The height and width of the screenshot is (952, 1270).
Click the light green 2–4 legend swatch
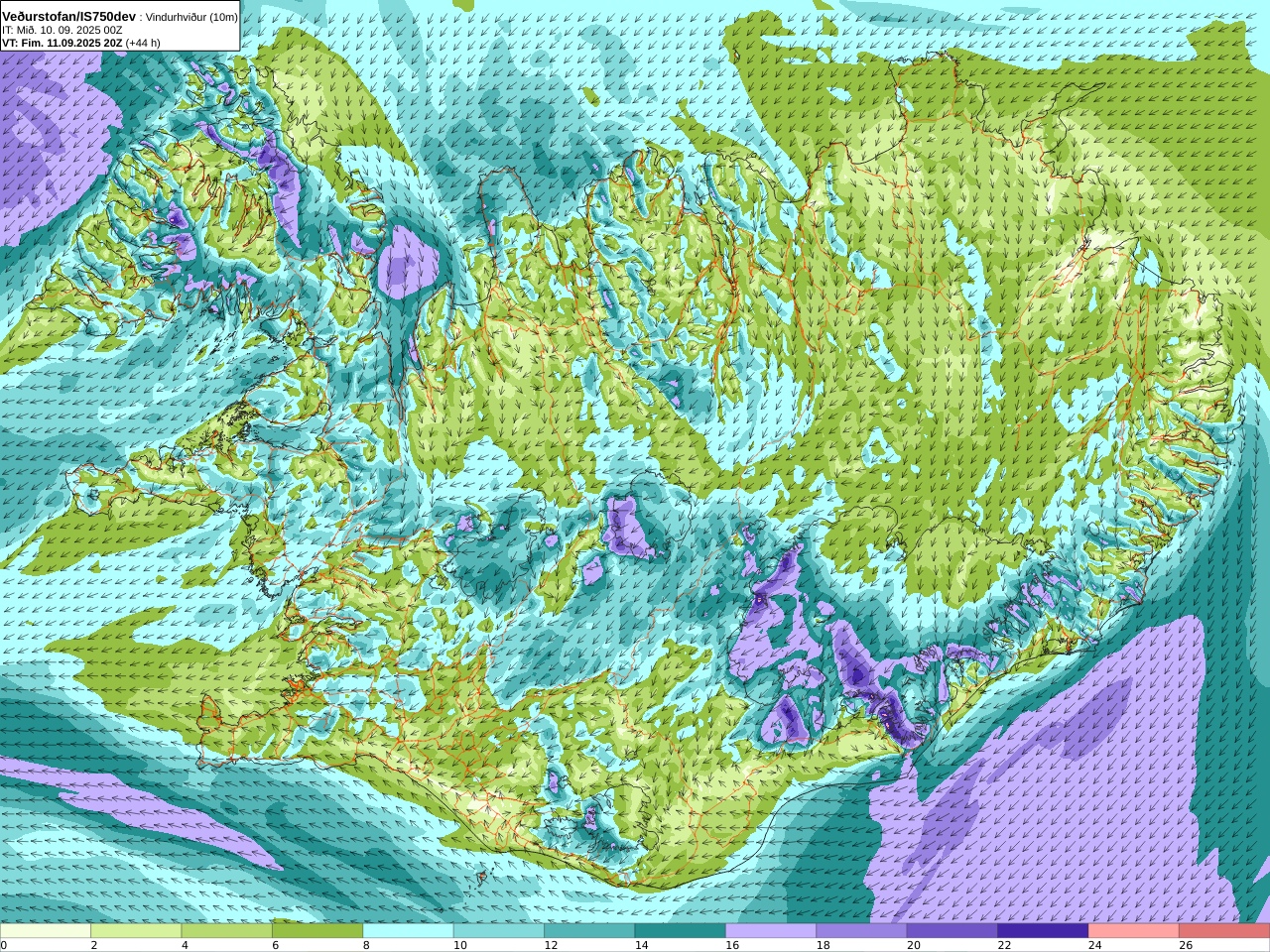tap(136, 931)
